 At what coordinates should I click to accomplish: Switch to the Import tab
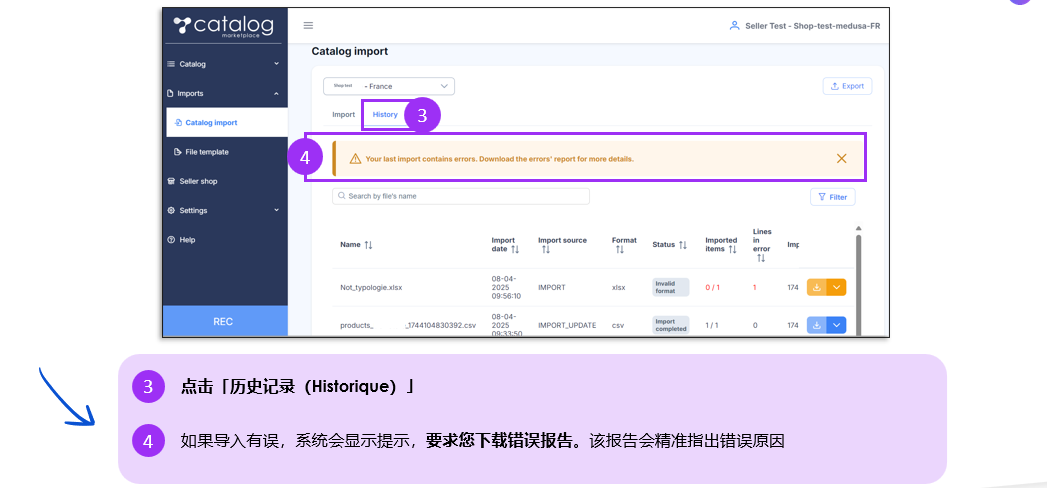pos(343,114)
